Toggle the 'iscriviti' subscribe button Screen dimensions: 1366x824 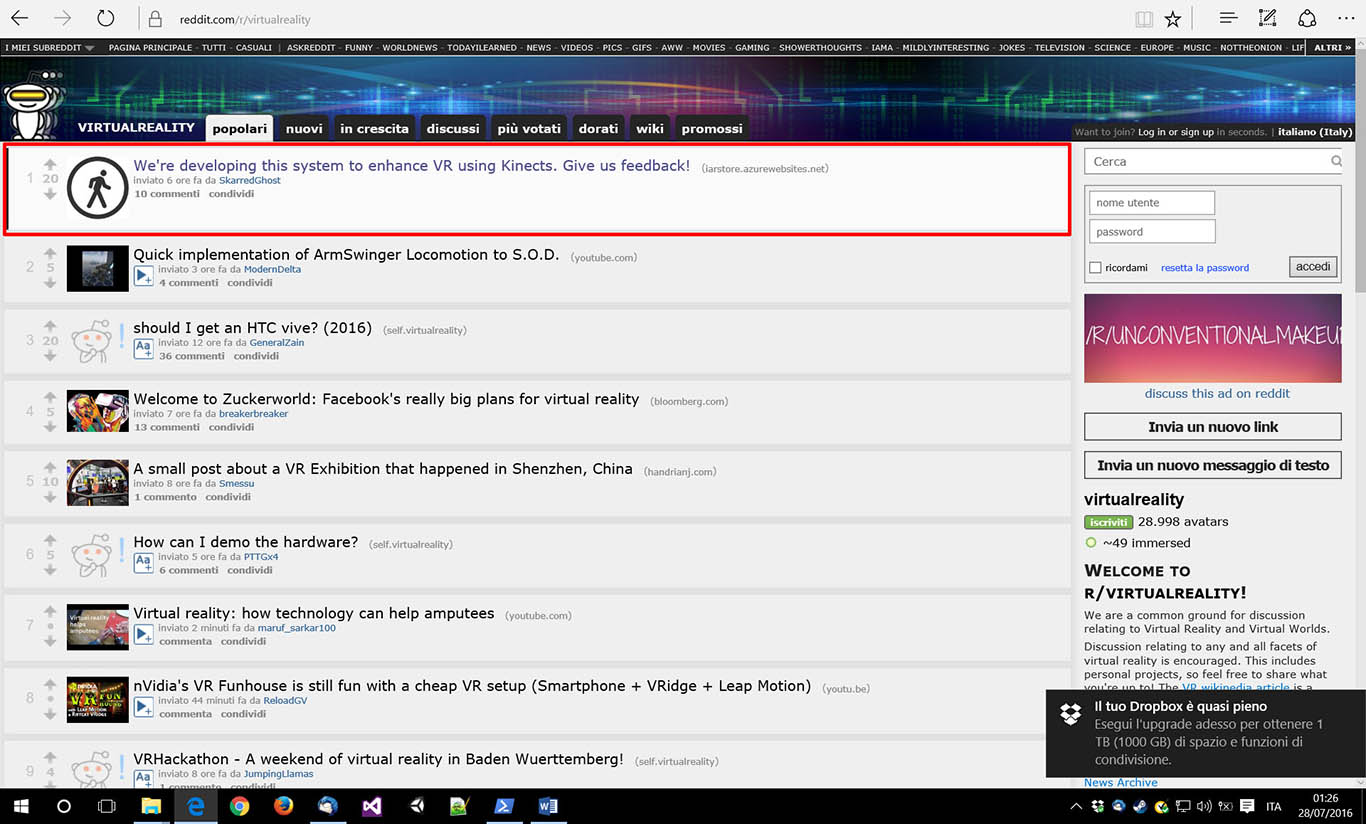(1108, 522)
